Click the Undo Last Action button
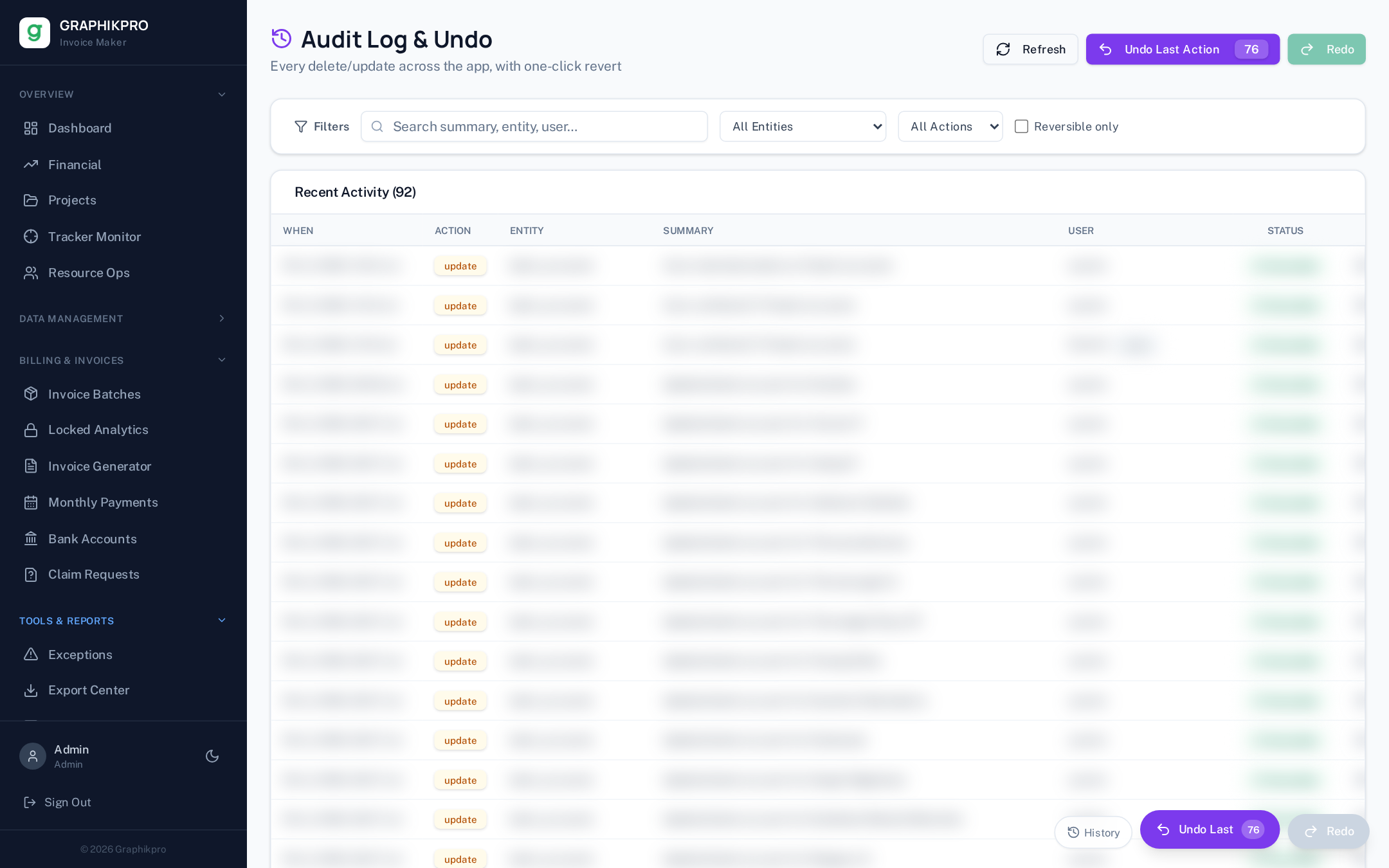Image resolution: width=1389 pixels, height=868 pixels. pos(1183,50)
